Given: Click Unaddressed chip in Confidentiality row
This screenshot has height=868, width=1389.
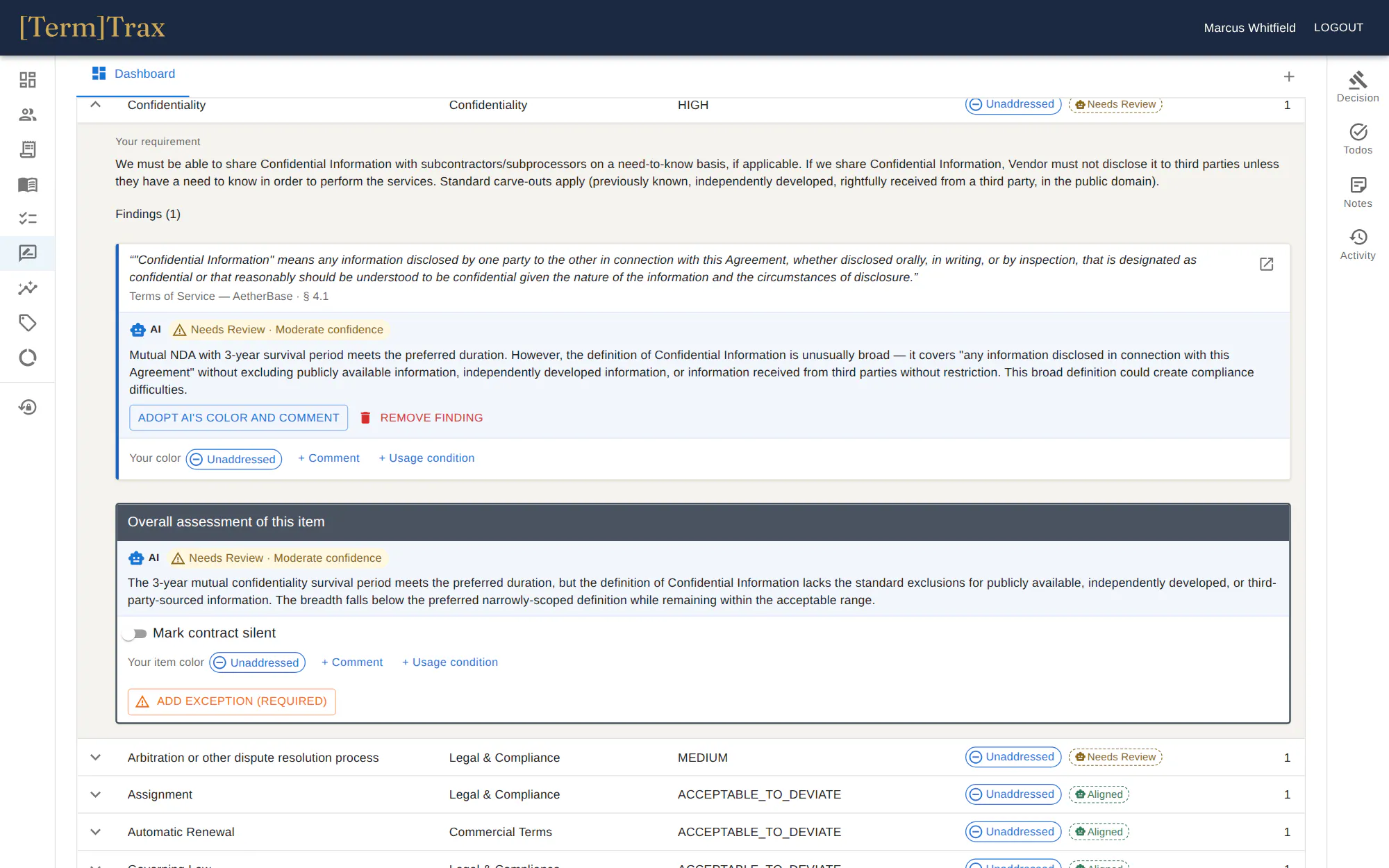Looking at the screenshot, I should coord(1013,104).
